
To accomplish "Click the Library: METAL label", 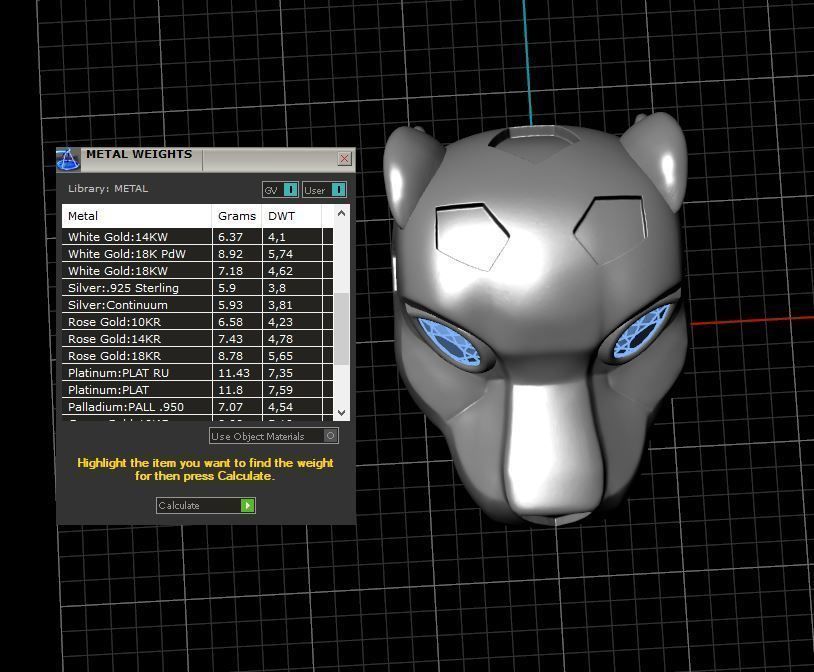I will [x=108, y=189].
